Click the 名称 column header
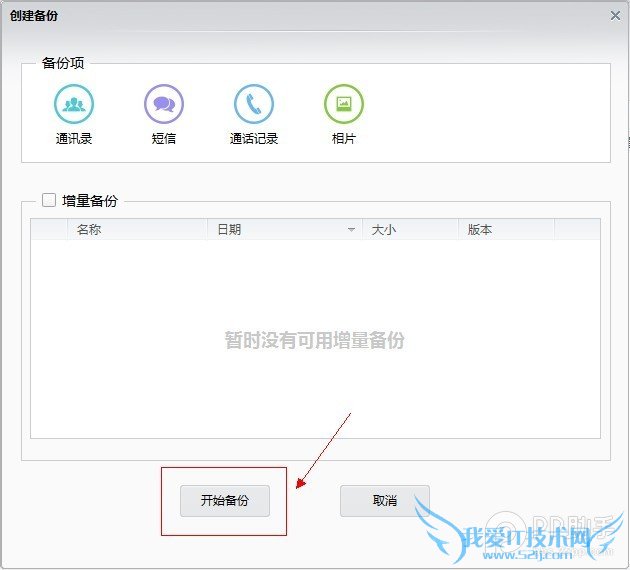 [x=137, y=230]
